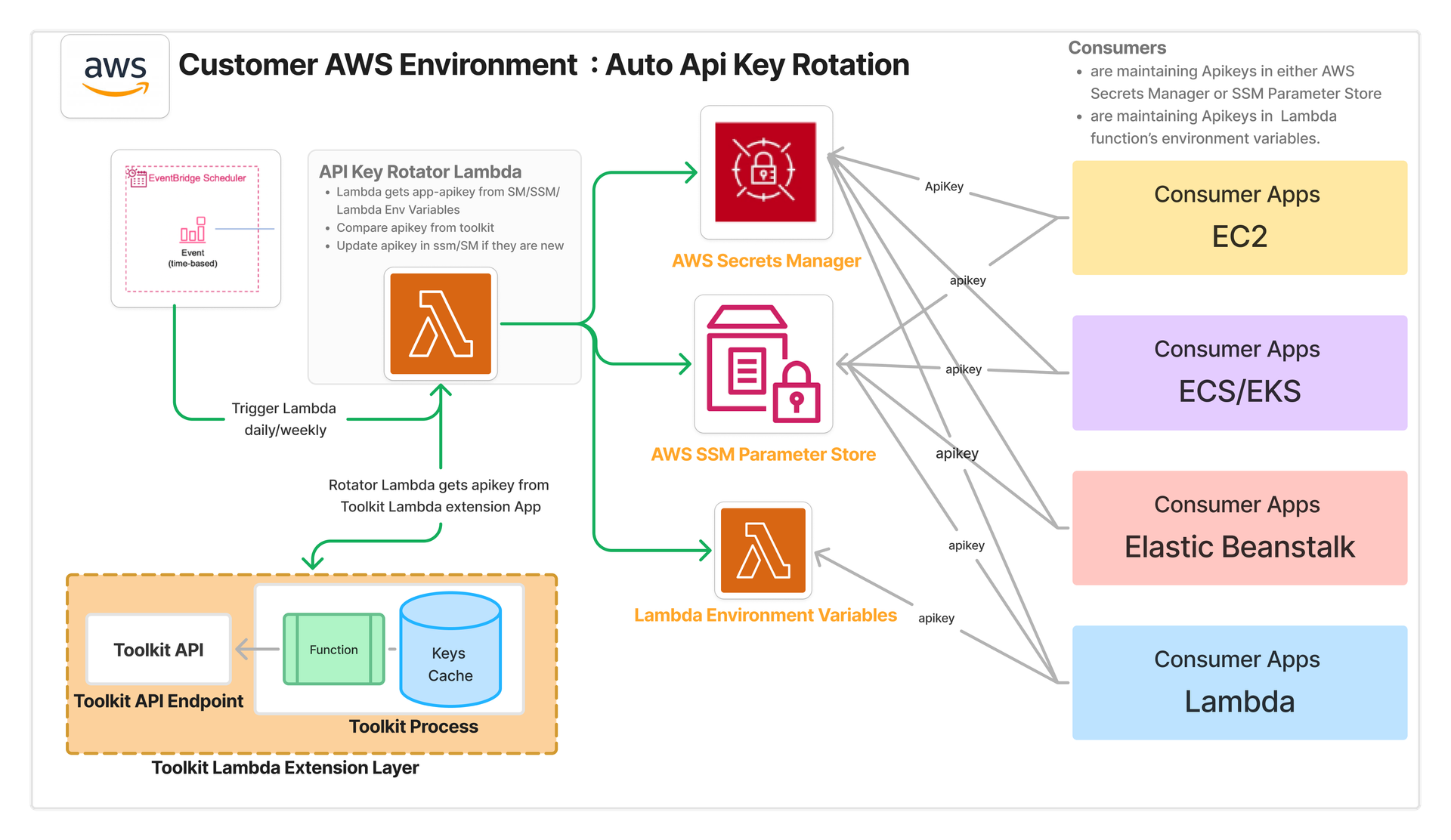Click the ApiKey arrow label near EC2
1451x840 pixels.
point(944,187)
